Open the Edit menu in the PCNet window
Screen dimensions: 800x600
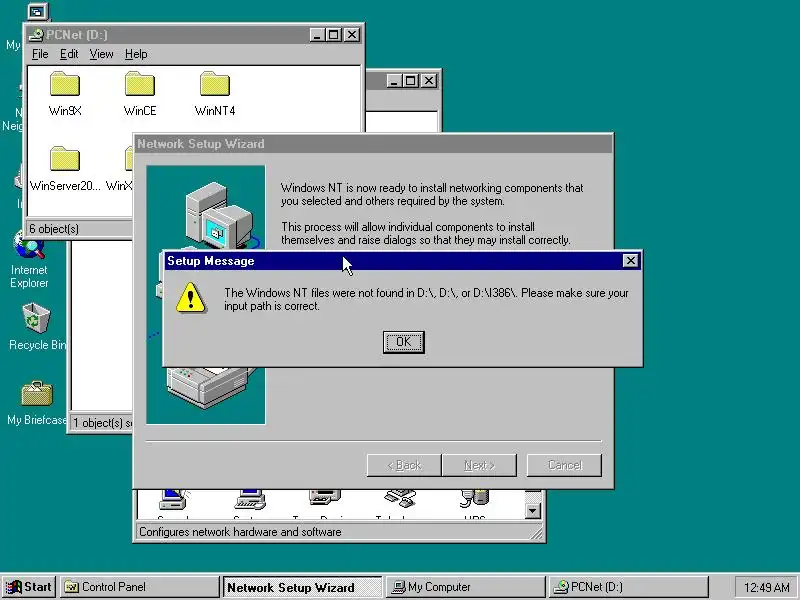(x=69, y=54)
